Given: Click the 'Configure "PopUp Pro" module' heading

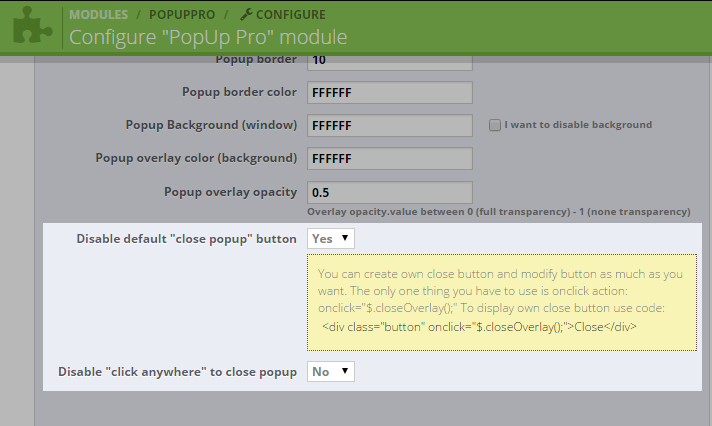Looking at the screenshot, I should click(x=208, y=37).
